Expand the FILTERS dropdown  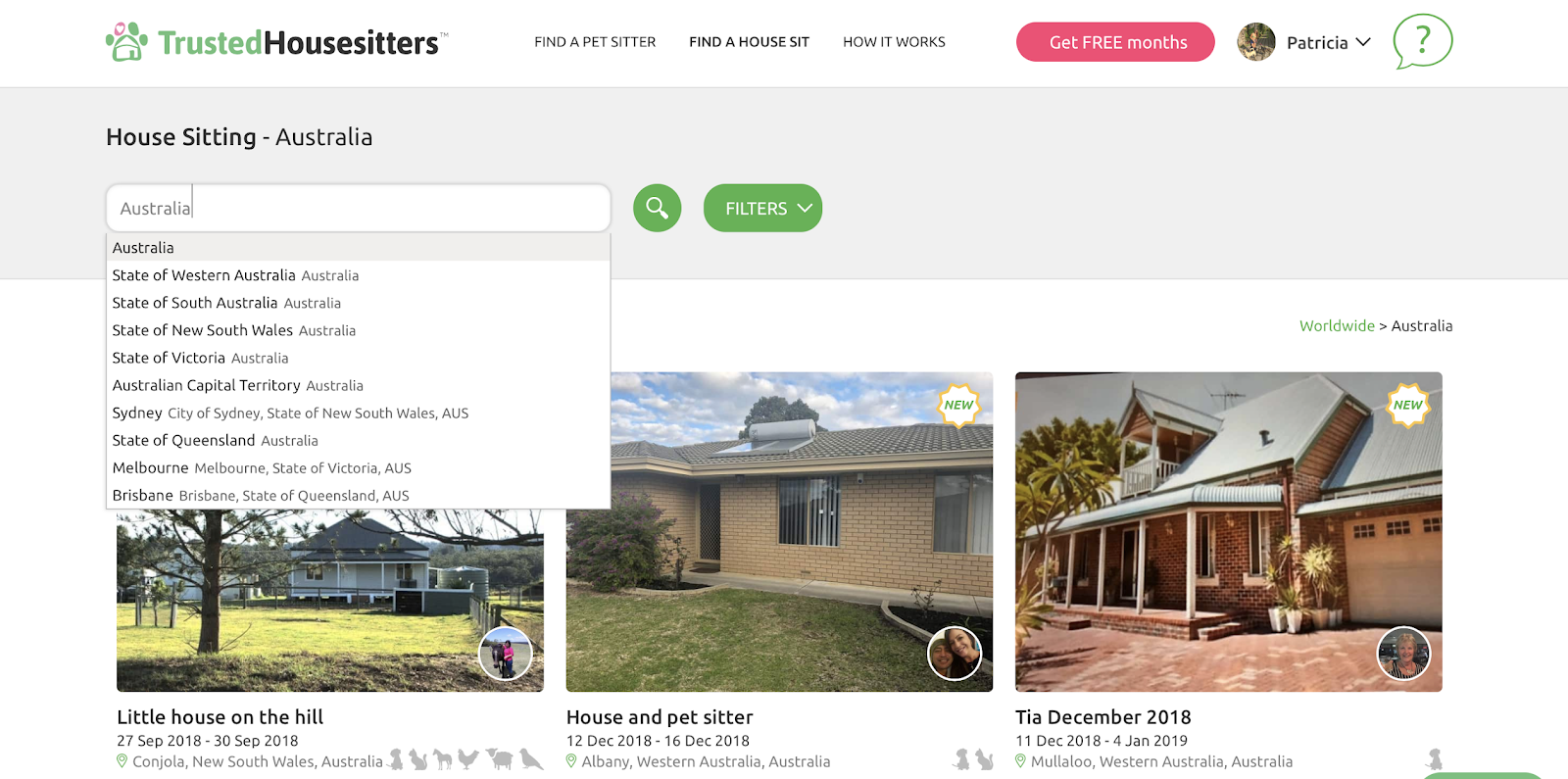pyautogui.click(x=762, y=208)
